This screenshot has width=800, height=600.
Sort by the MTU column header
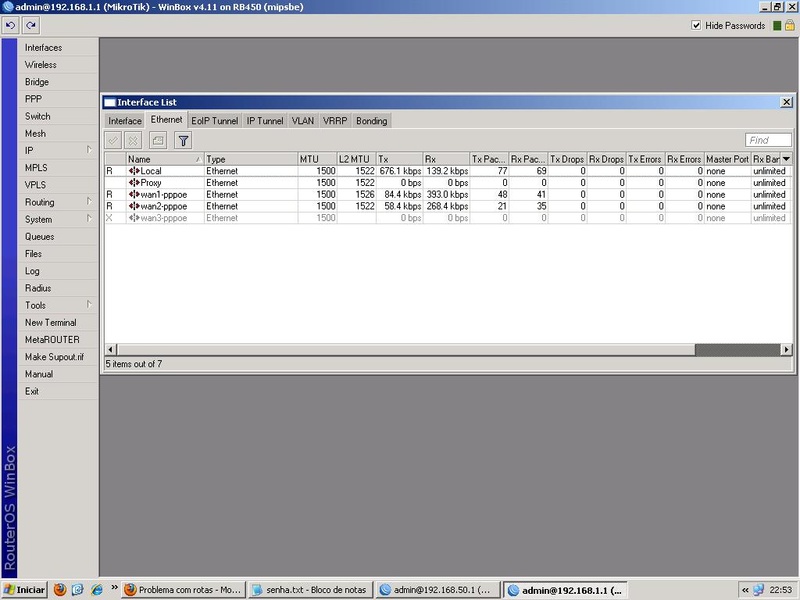tap(317, 159)
